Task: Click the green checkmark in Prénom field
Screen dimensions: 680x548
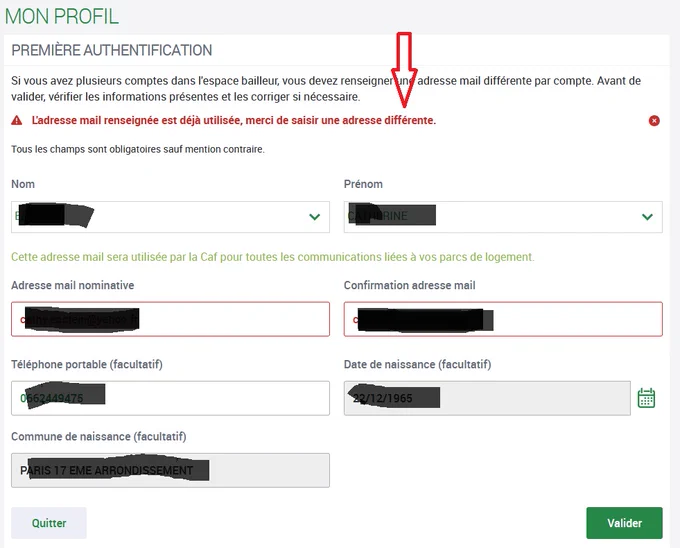Action: 647,217
